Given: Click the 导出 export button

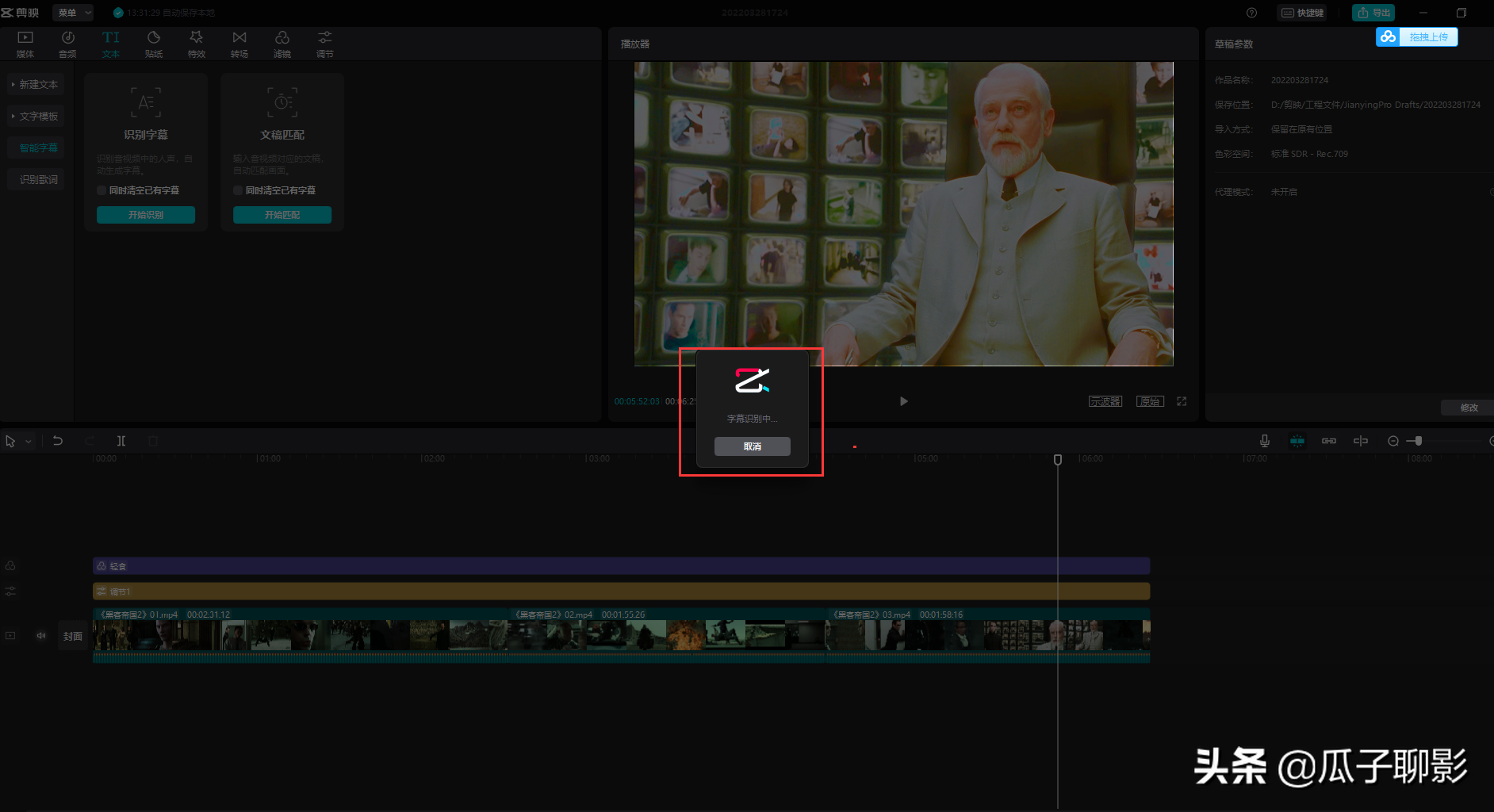Looking at the screenshot, I should point(1373,13).
